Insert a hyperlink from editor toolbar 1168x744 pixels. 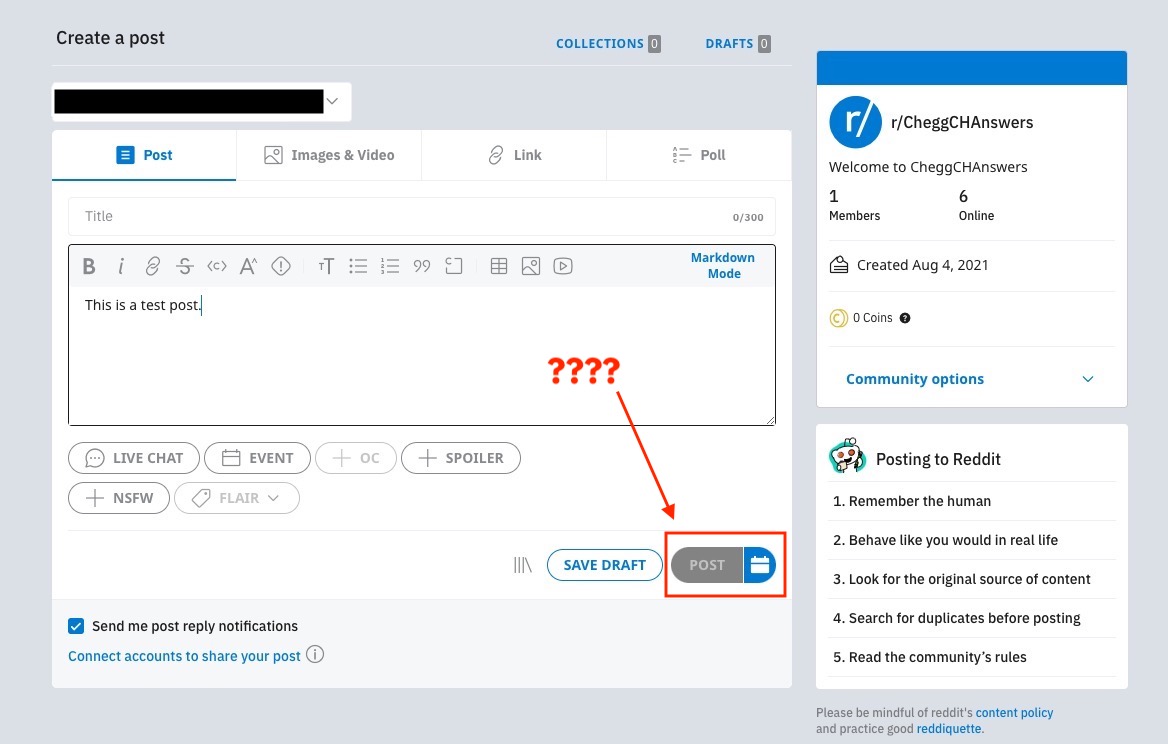[153, 266]
